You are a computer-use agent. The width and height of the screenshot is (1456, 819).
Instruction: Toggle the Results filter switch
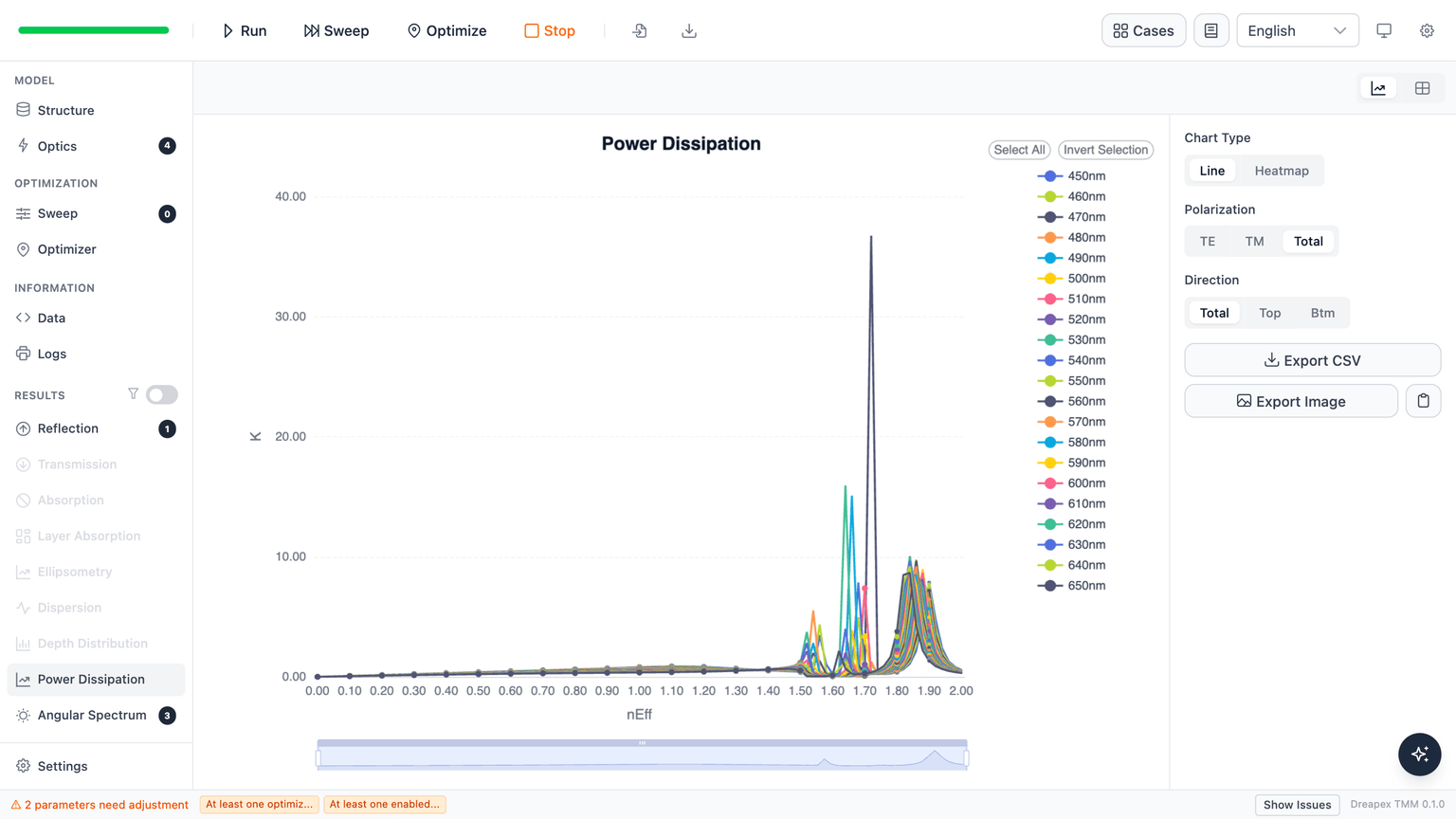click(x=162, y=394)
